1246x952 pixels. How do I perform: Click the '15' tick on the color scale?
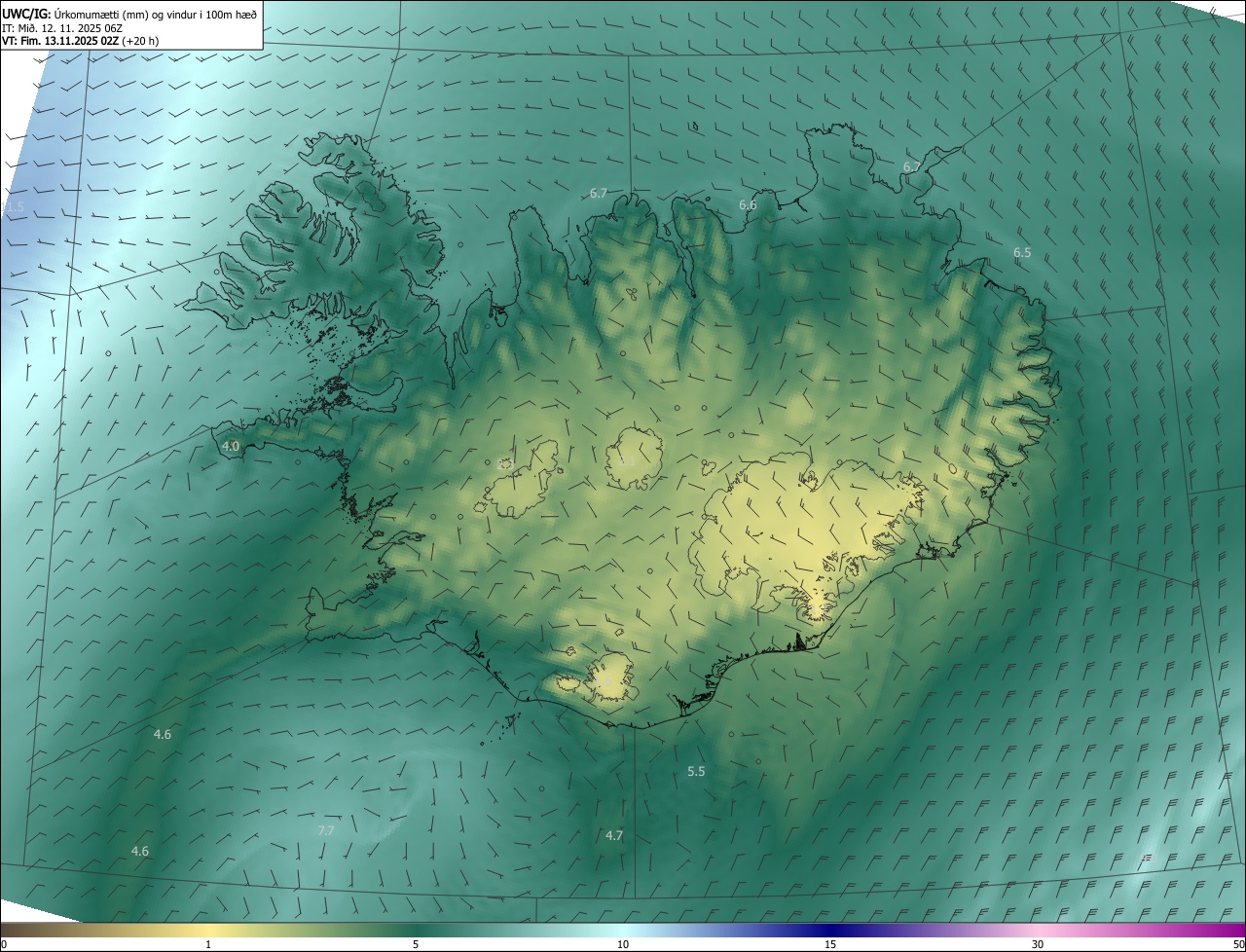pyautogui.click(x=830, y=944)
